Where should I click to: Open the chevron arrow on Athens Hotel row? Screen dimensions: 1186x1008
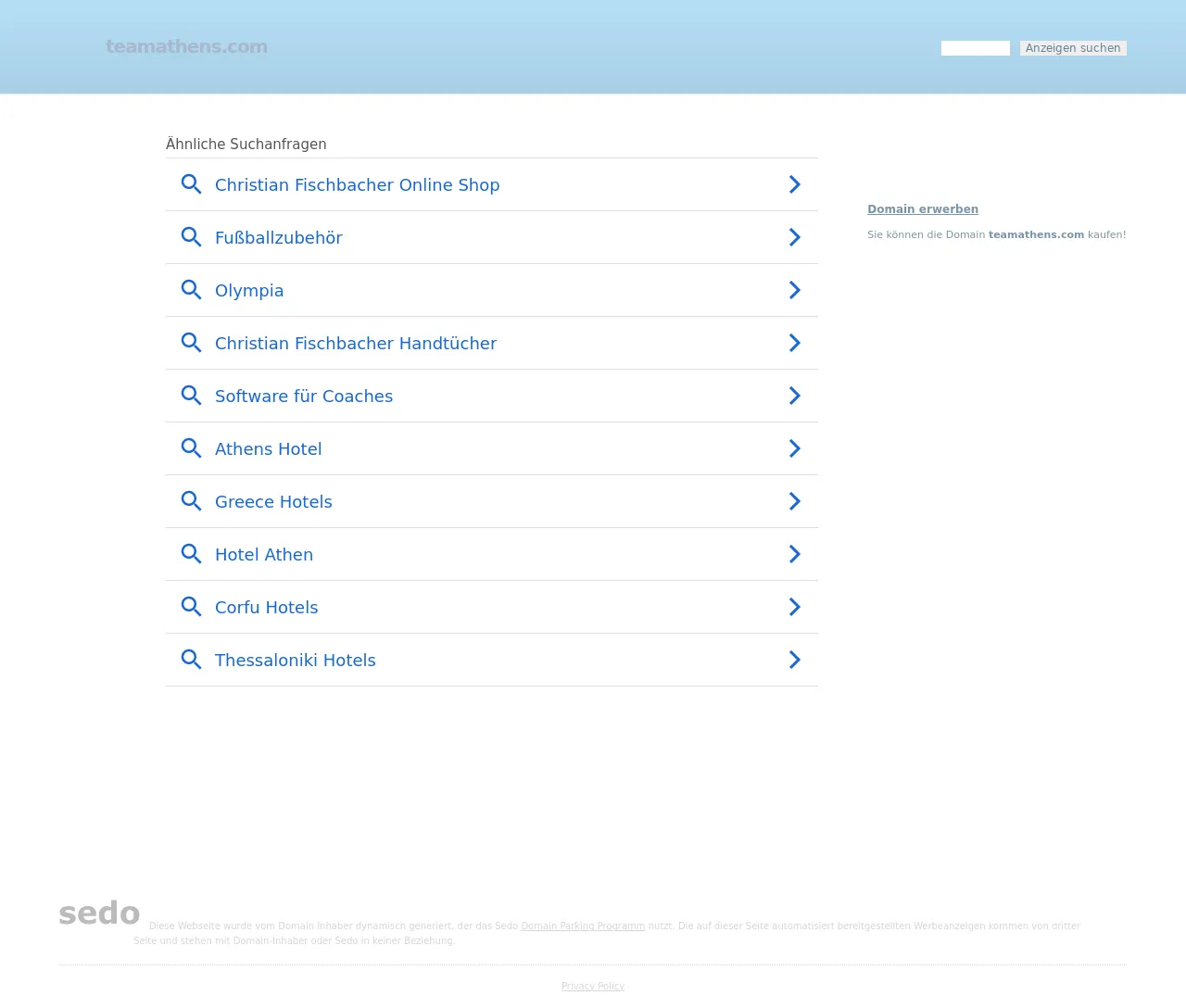pyautogui.click(x=795, y=448)
